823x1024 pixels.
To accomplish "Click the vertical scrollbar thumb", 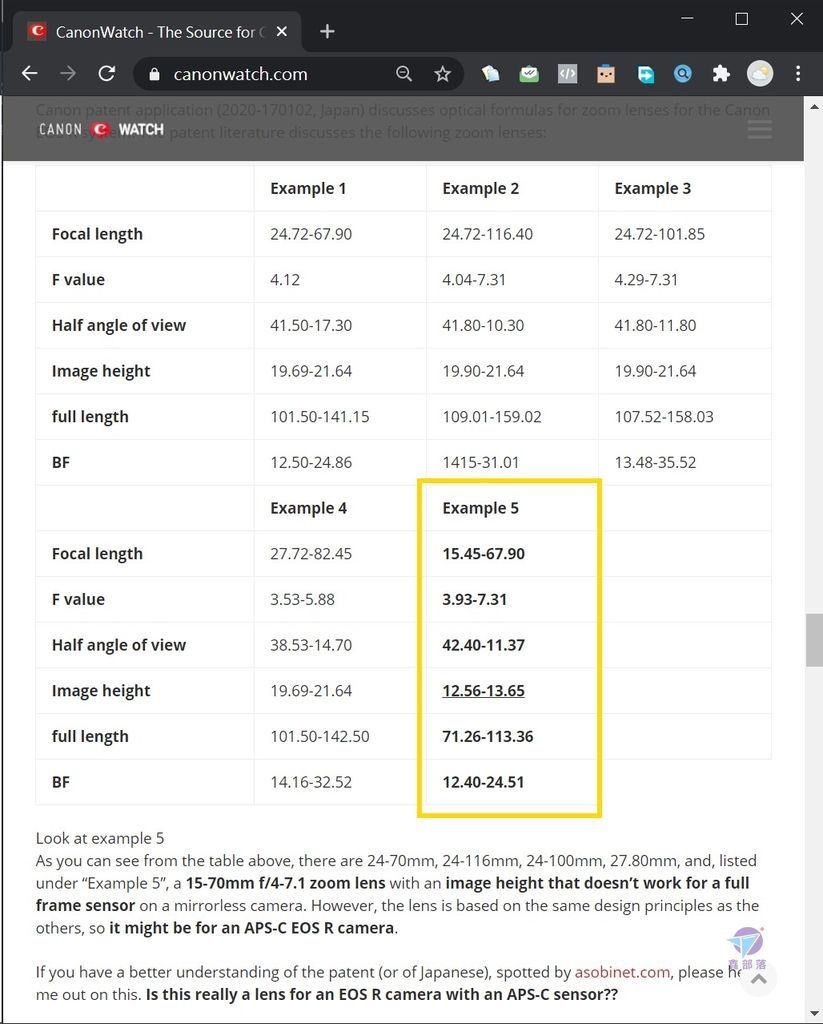I will click(814, 640).
